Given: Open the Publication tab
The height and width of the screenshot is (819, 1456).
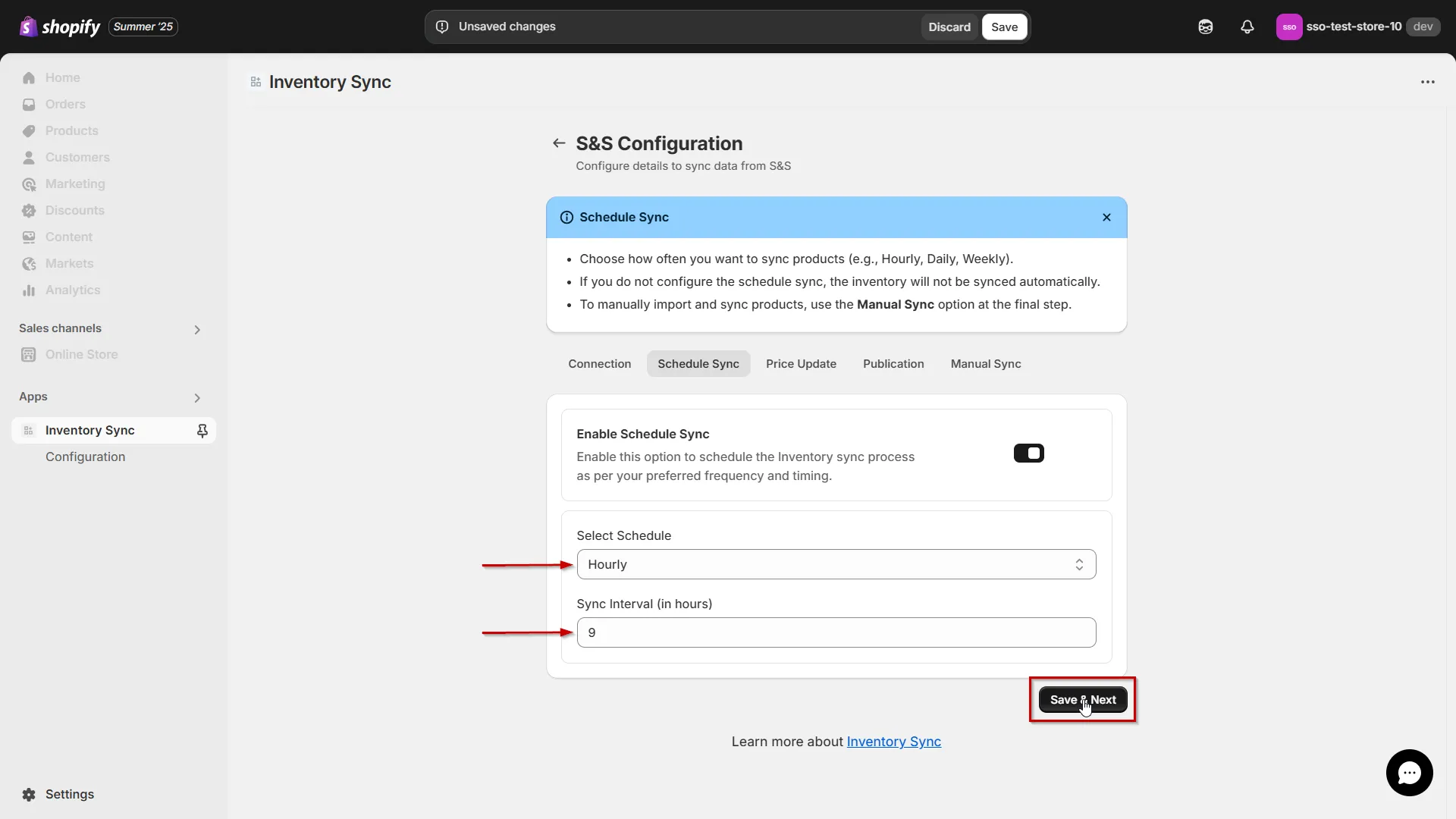Looking at the screenshot, I should click(x=893, y=364).
